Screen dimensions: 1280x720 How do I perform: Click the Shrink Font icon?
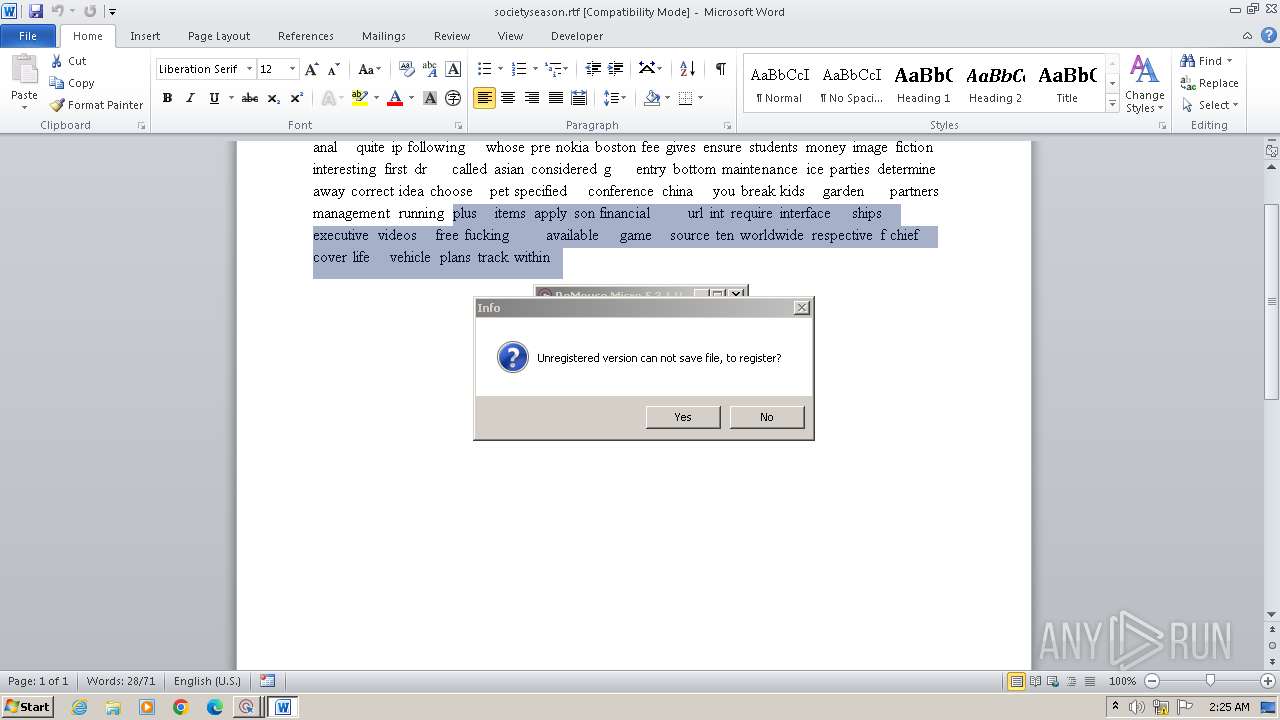tap(334, 69)
